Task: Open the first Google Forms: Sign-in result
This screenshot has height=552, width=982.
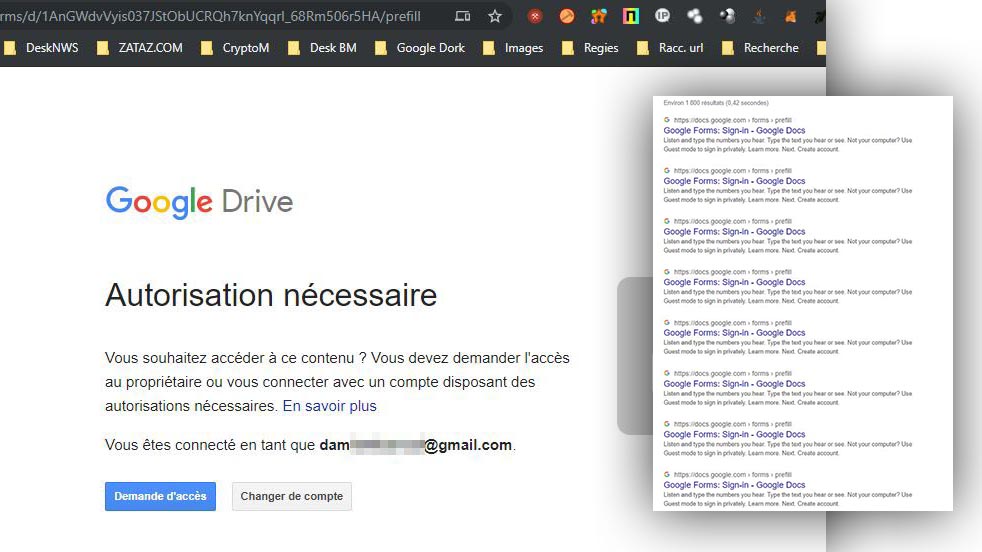Action: (734, 130)
